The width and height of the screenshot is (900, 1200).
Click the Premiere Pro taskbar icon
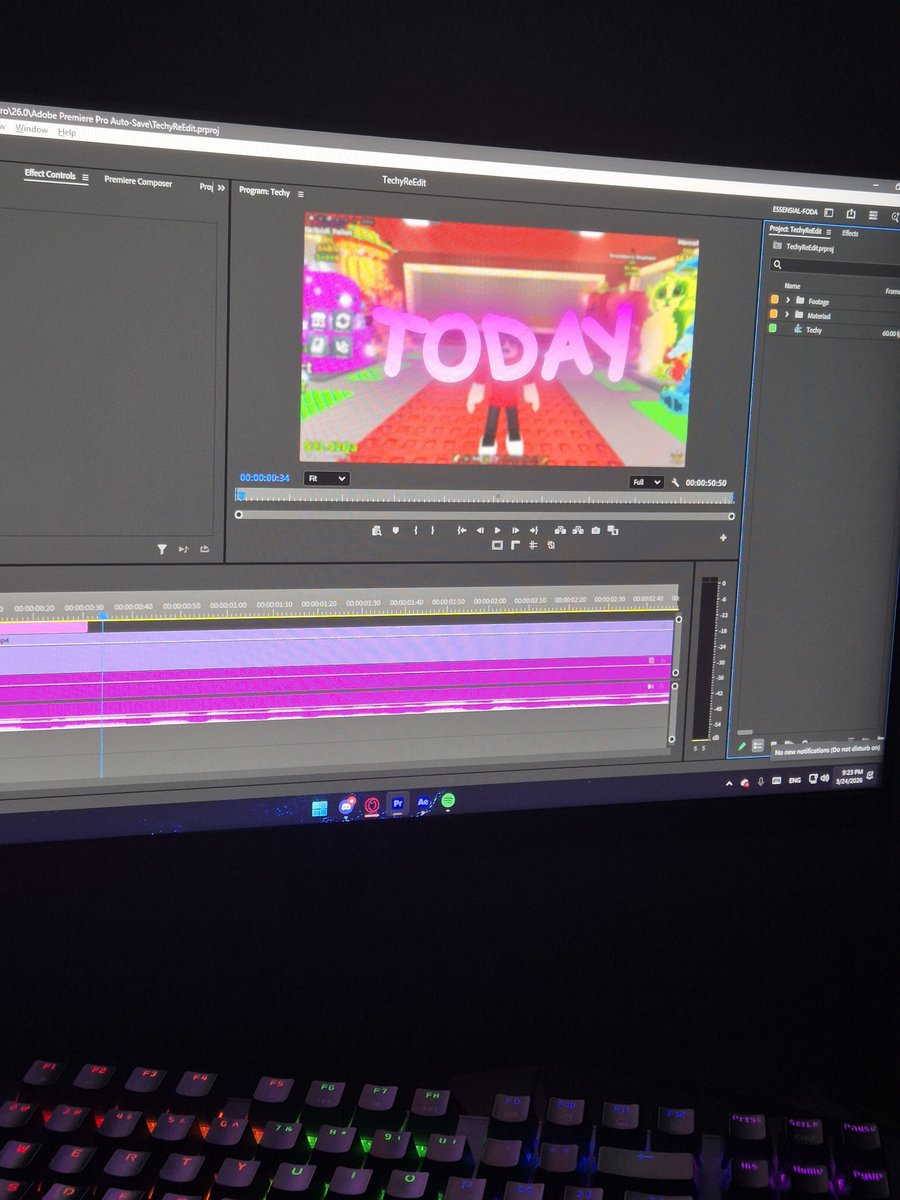[397, 803]
